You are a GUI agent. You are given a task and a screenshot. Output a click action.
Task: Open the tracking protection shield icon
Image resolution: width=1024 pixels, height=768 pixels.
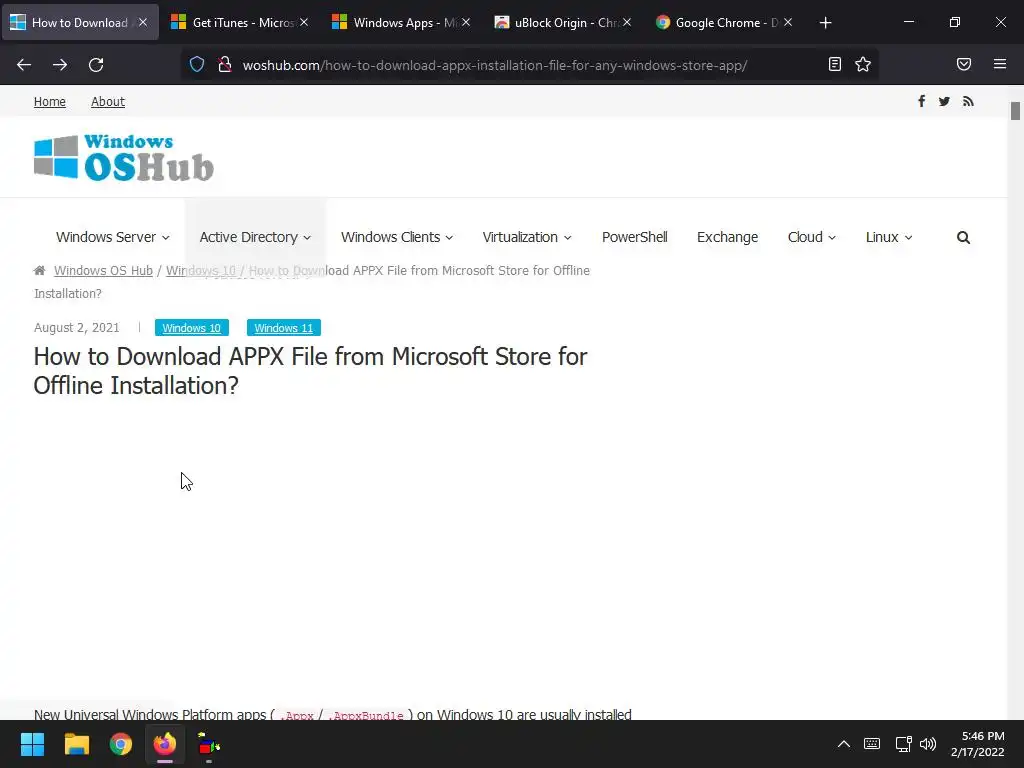coord(197,65)
